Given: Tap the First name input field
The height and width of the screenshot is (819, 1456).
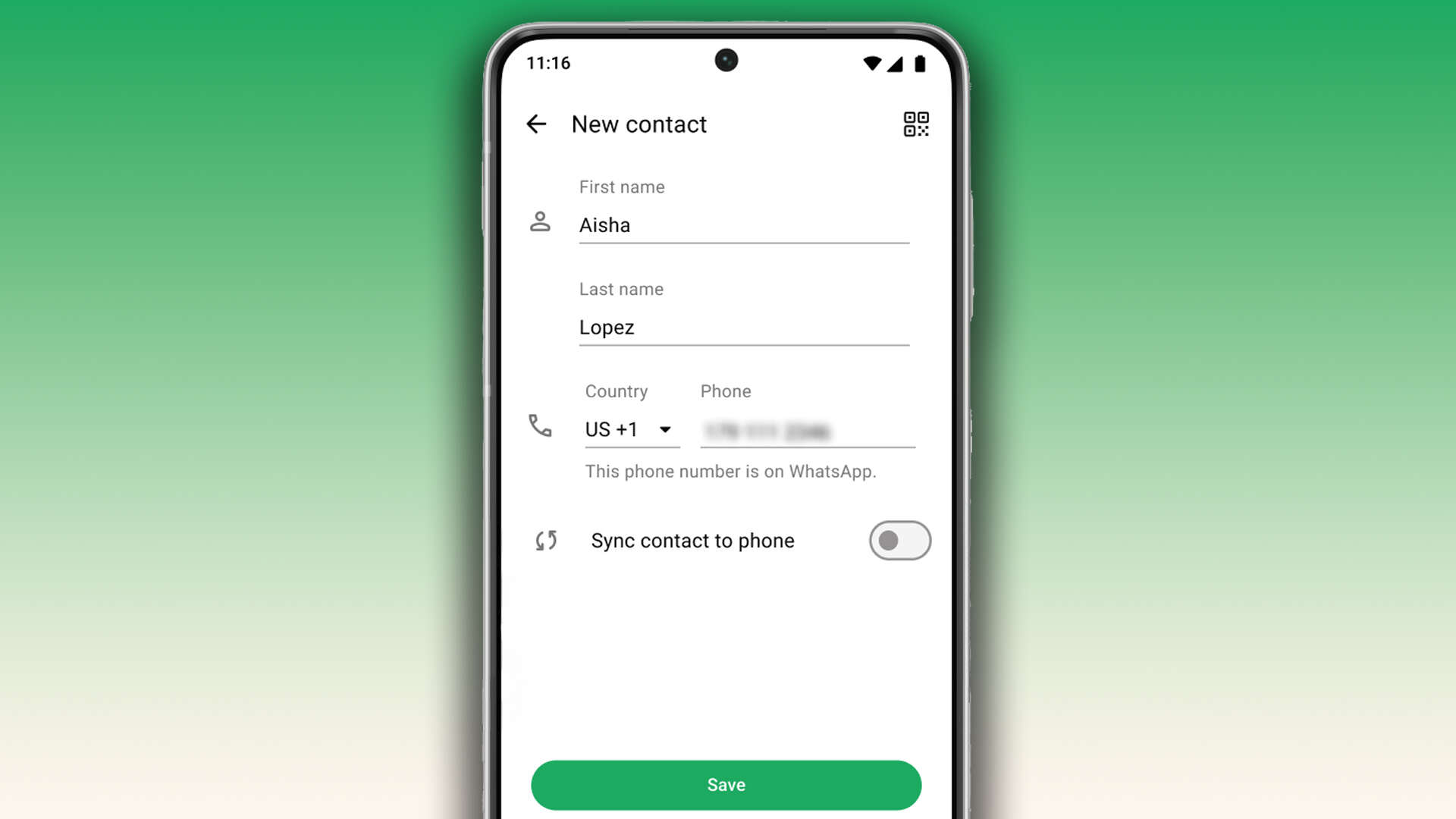Looking at the screenshot, I should [744, 225].
